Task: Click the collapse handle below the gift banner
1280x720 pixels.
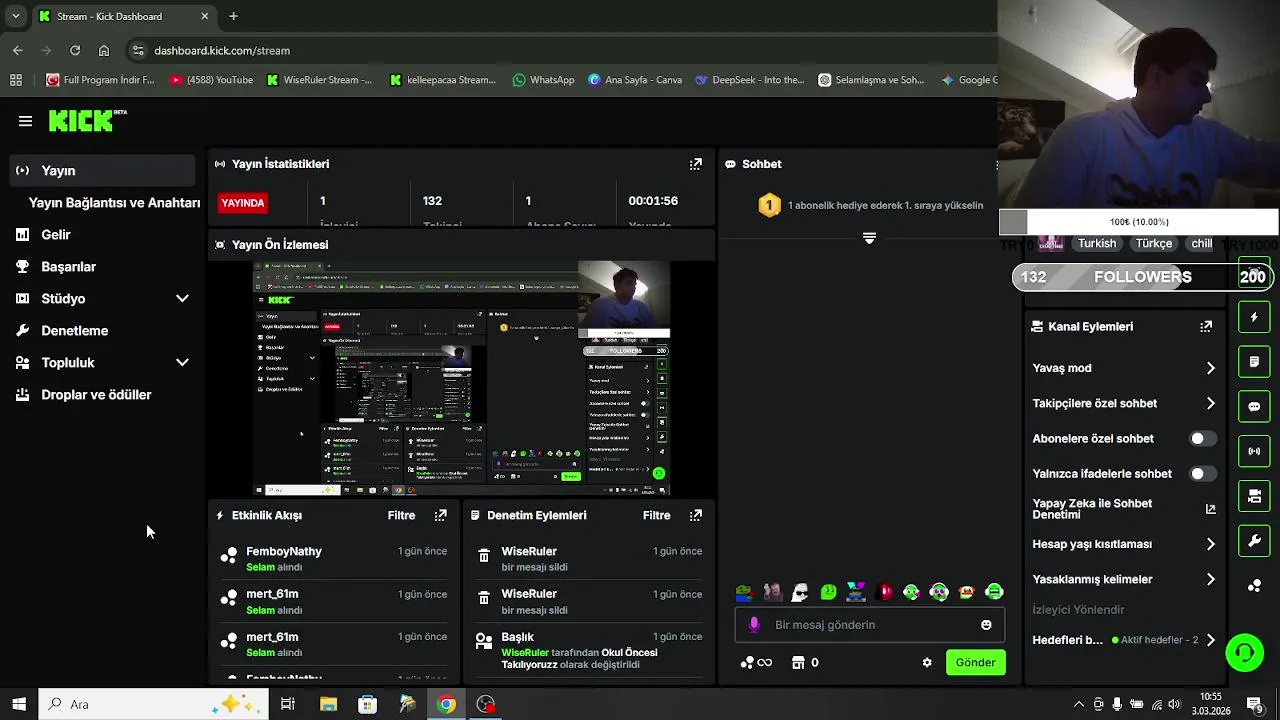Action: tap(869, 238)
